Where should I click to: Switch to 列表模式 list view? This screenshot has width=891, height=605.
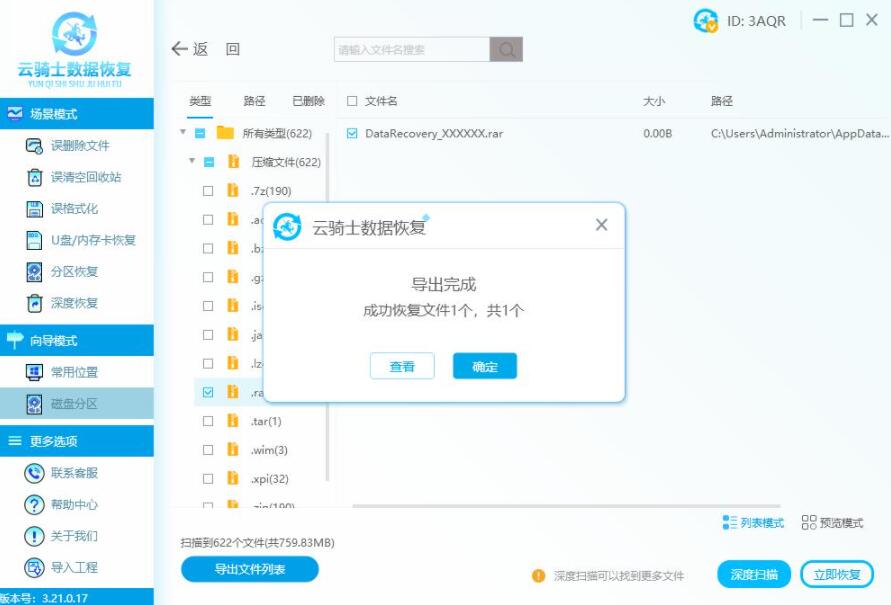[x=753, y=523]
